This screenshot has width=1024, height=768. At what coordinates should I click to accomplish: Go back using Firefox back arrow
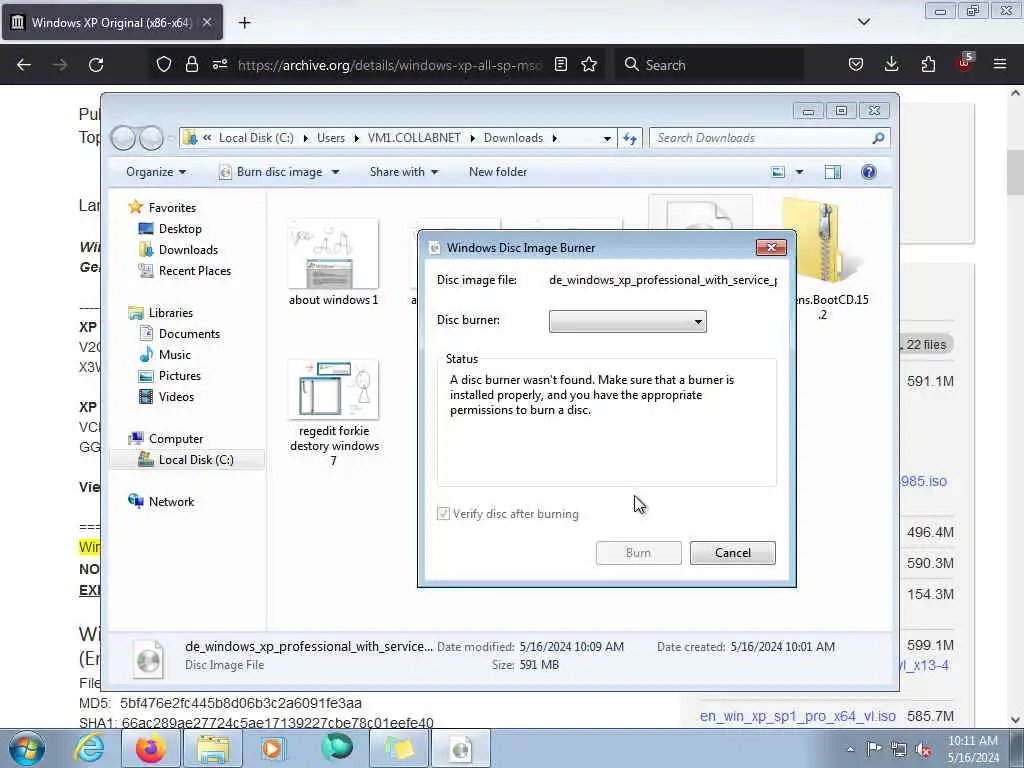pos(24,65)
